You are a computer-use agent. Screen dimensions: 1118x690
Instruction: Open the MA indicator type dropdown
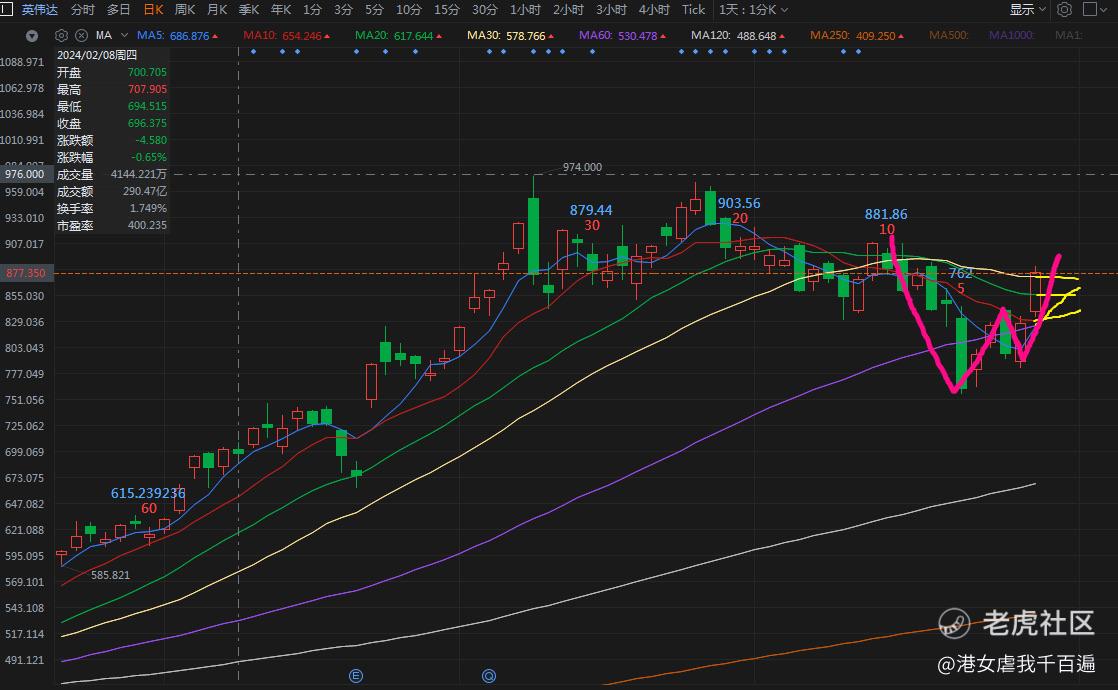pos(112,35)
